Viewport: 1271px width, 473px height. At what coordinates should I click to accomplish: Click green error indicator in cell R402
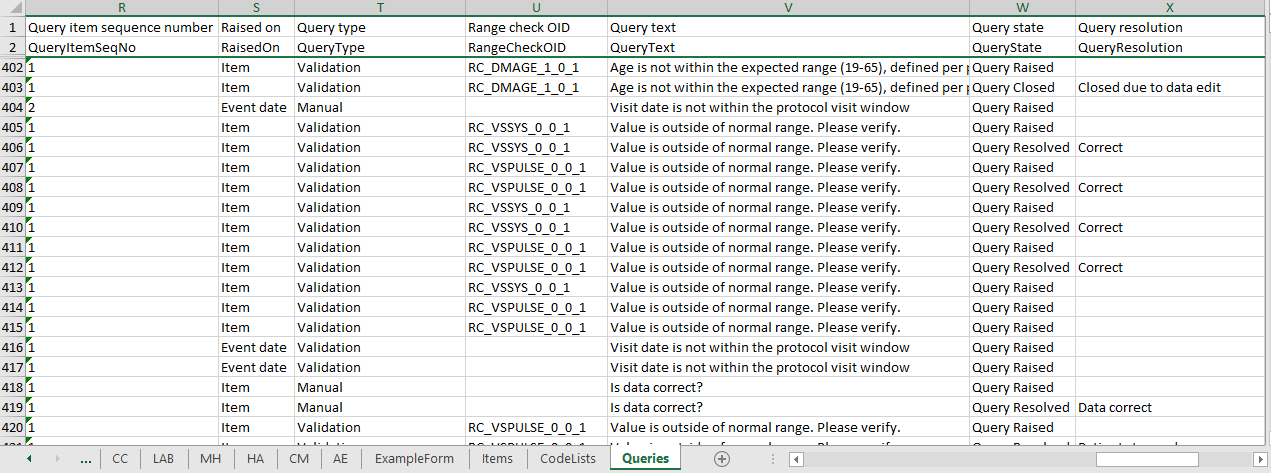point(29,62)
